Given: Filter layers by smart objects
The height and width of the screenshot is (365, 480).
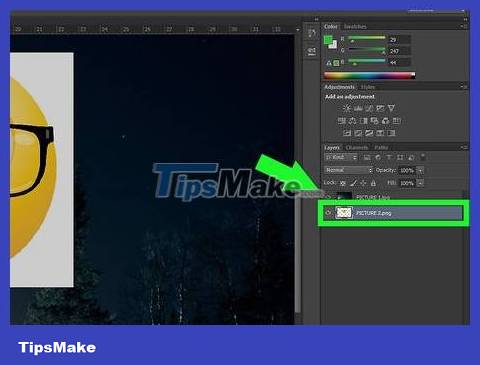Looking at the screenshot, I should pyautogui.click(x=411, y=157).
